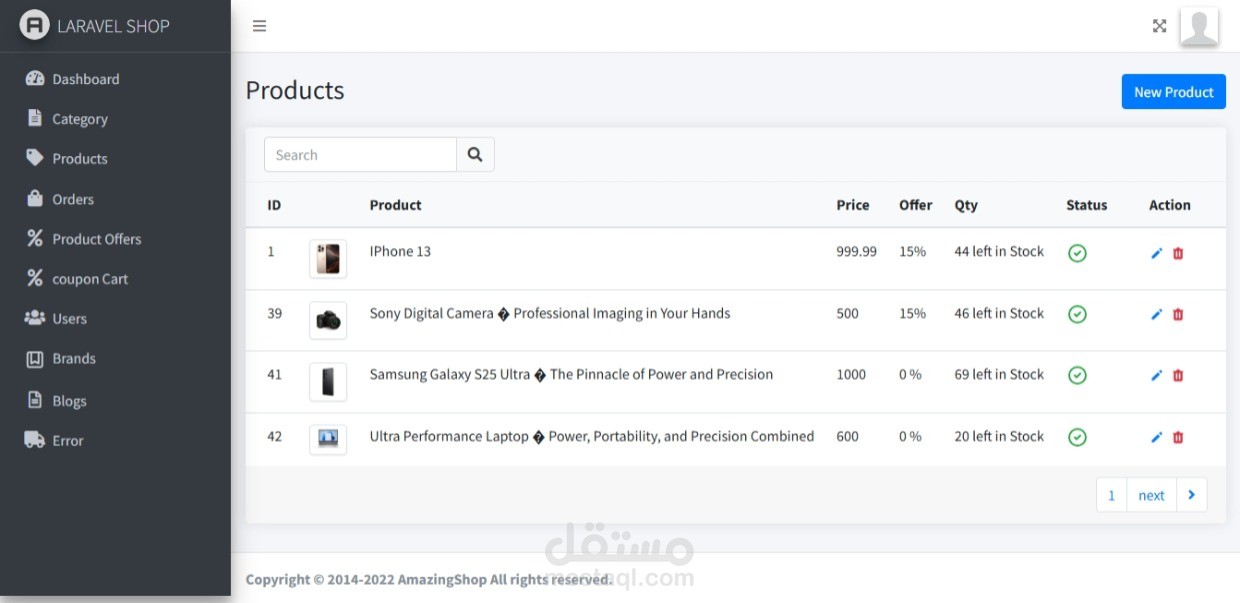The image size is (1240, 603).
Task: Click the next page chevron arrow
Action: tap(1191, 495)
